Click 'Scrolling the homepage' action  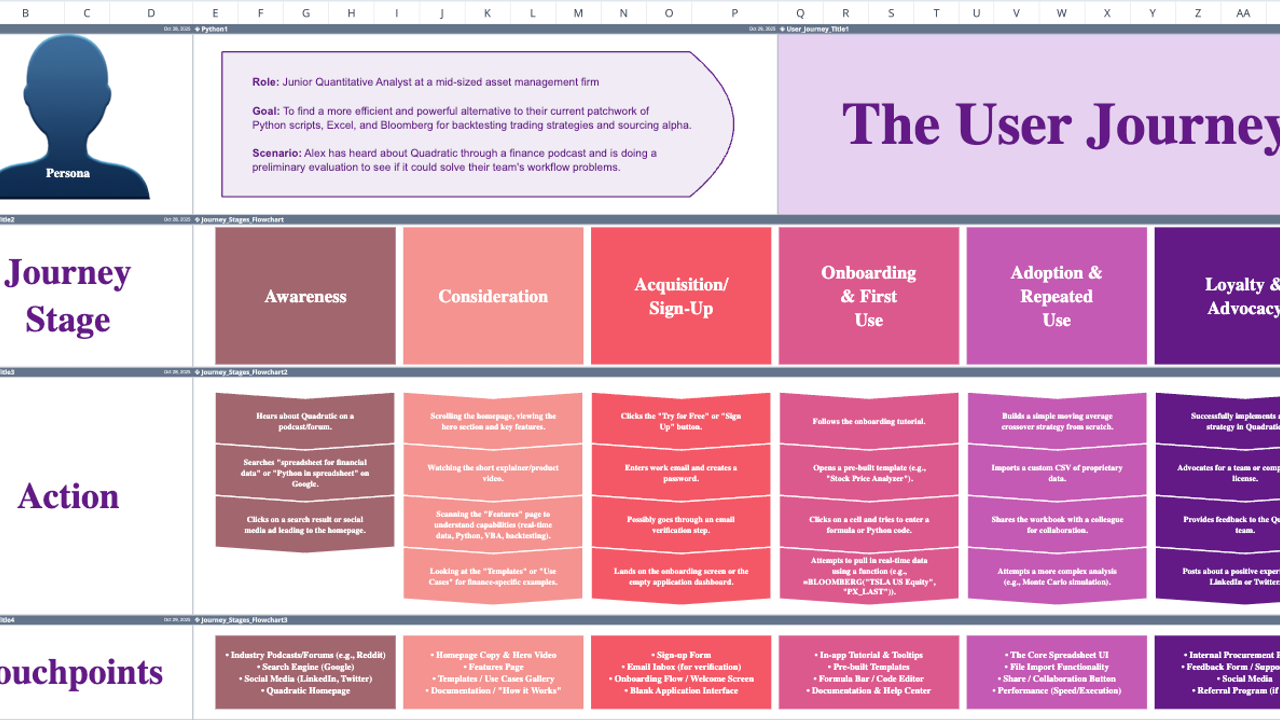[493, 421]
